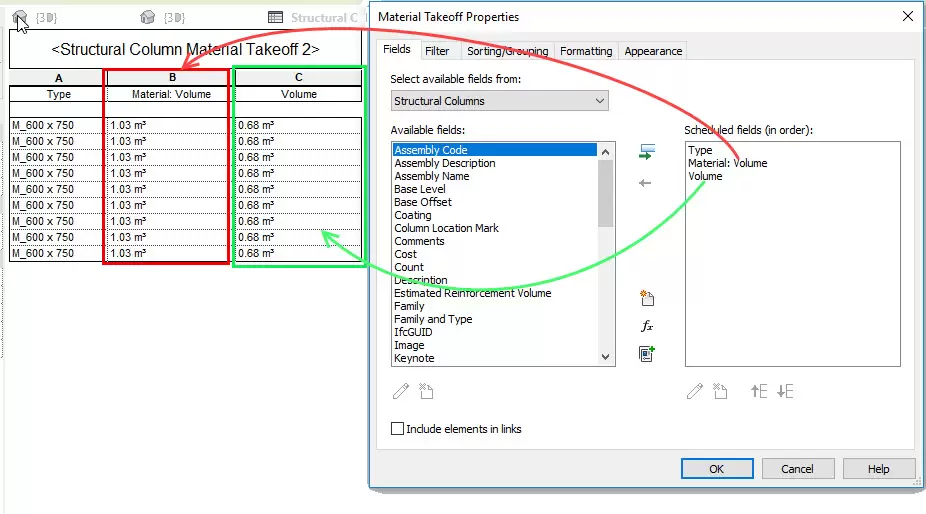Viewport: 926px width, 514px height.
Task: Click the green Add parameter arrow icon
Action: pyautogui.click(x=646, y=153)
